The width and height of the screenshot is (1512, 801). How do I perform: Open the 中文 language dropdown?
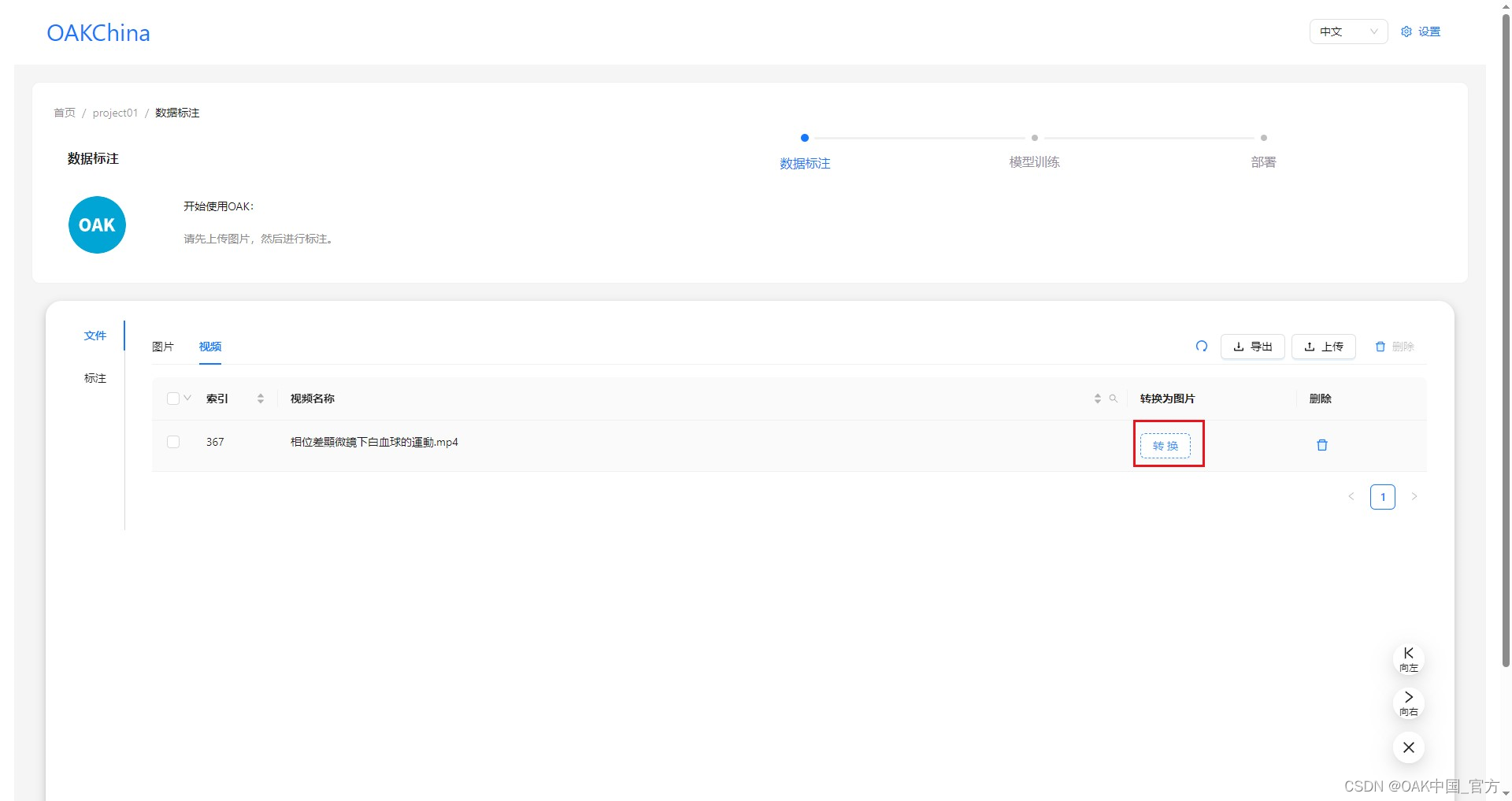pyautogui.click(x=1348, y=32)
